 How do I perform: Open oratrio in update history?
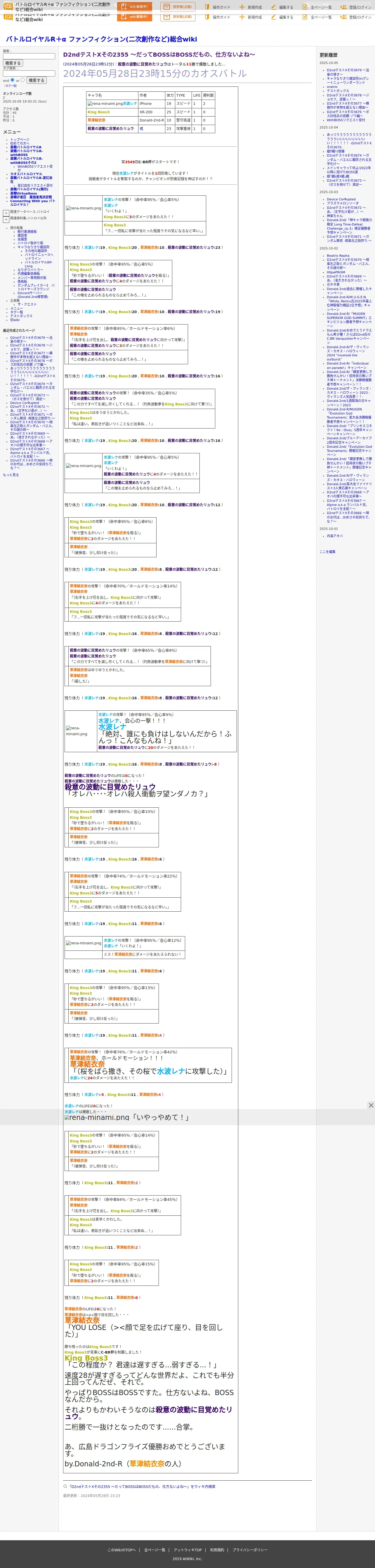coord(332,86)
